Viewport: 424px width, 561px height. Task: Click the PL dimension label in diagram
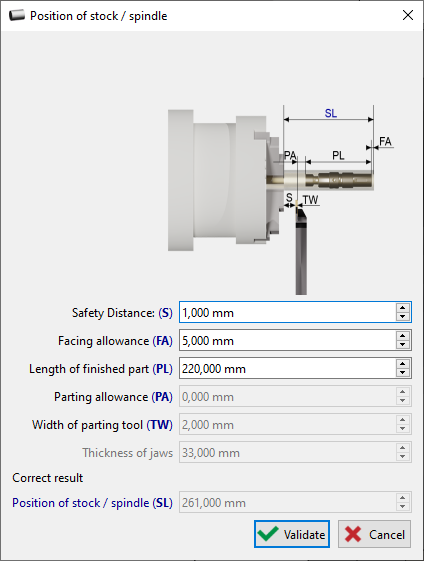[x=338, y=156]
